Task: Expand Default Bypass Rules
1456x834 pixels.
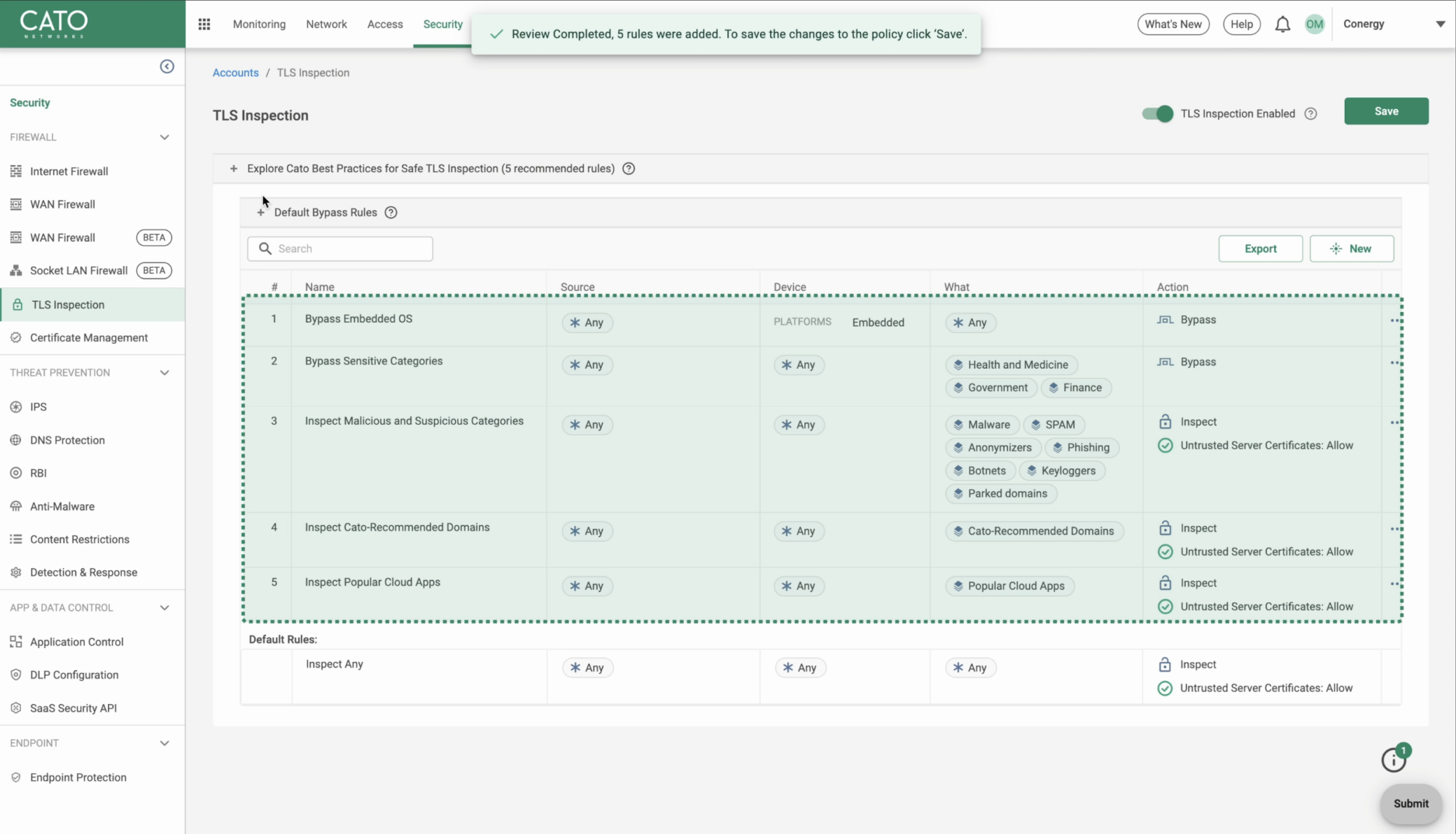Action: coord(260,213)
